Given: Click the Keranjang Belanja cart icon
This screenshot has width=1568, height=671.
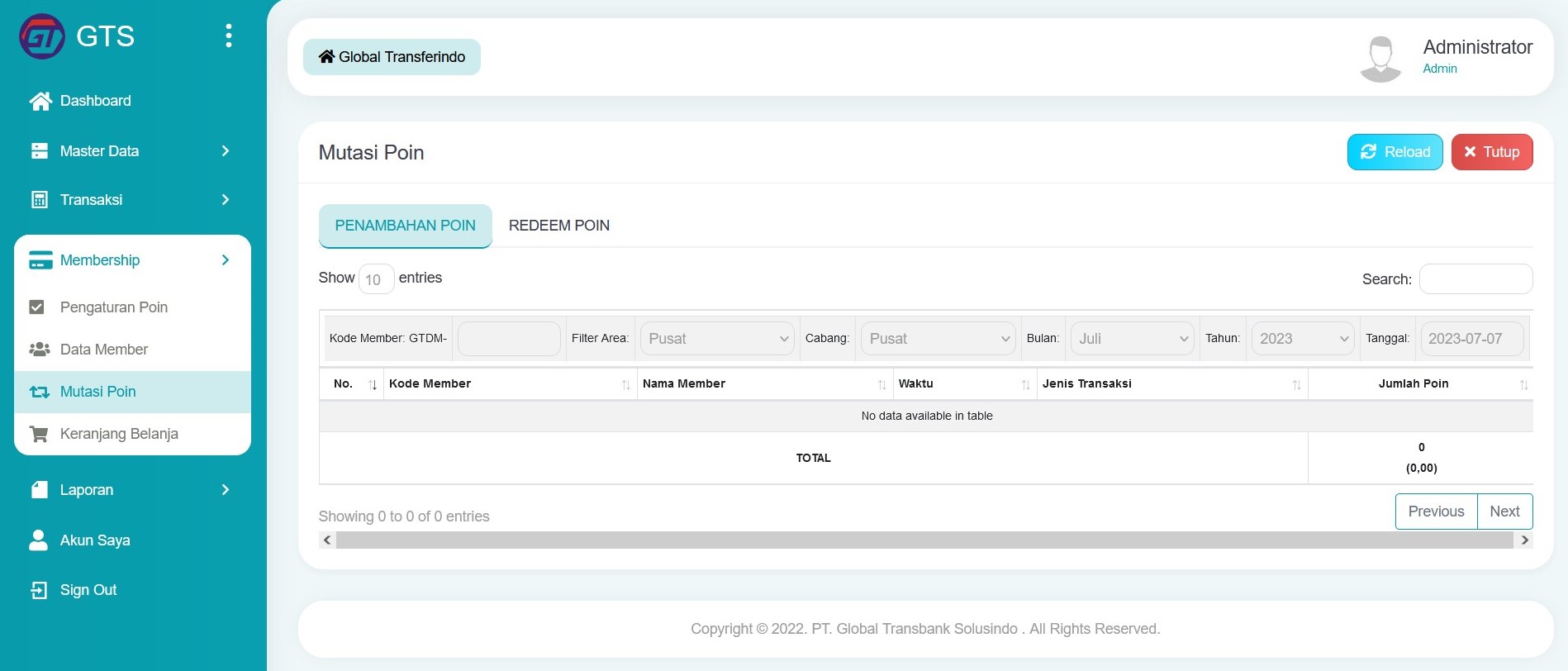Looking at the screenshot, I should pyautogui.click(x=38, y=434).
